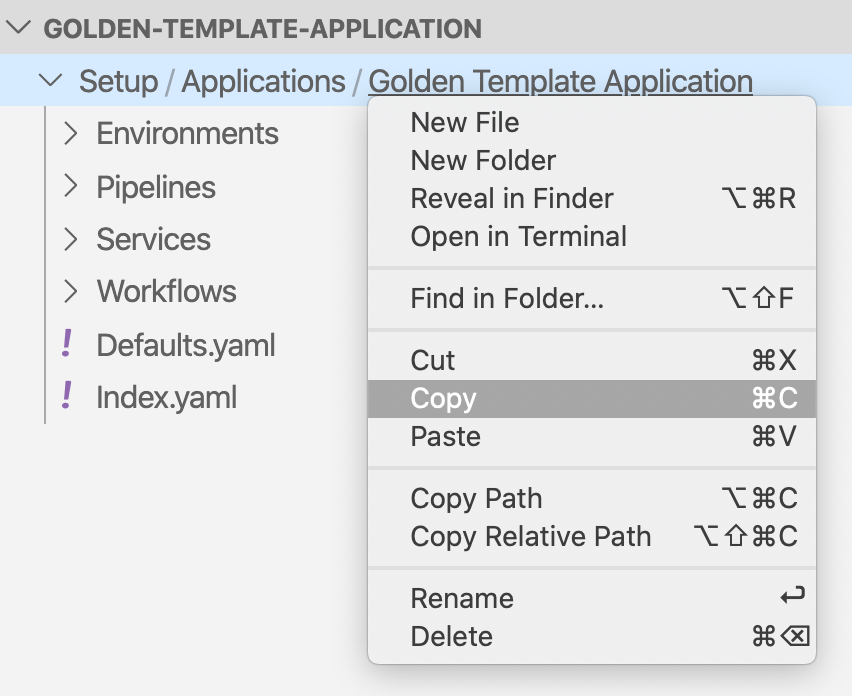Expand the Pipelines folder chevron

(71, 186)
